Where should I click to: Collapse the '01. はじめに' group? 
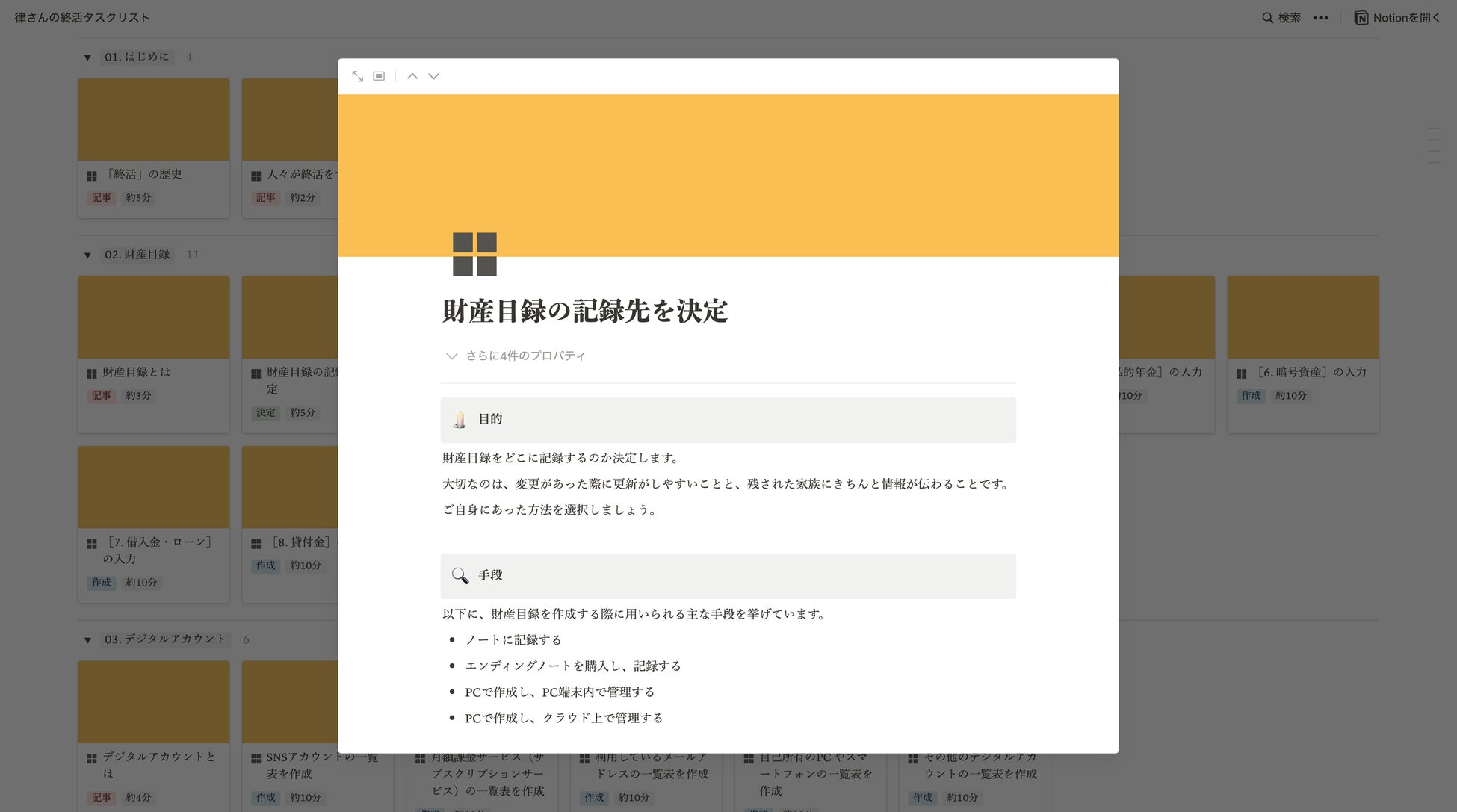click(87, 58)
